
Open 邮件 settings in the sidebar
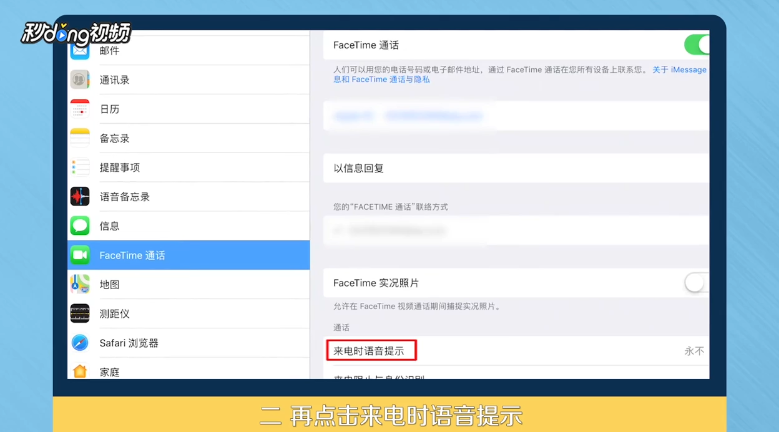(188, 50)
